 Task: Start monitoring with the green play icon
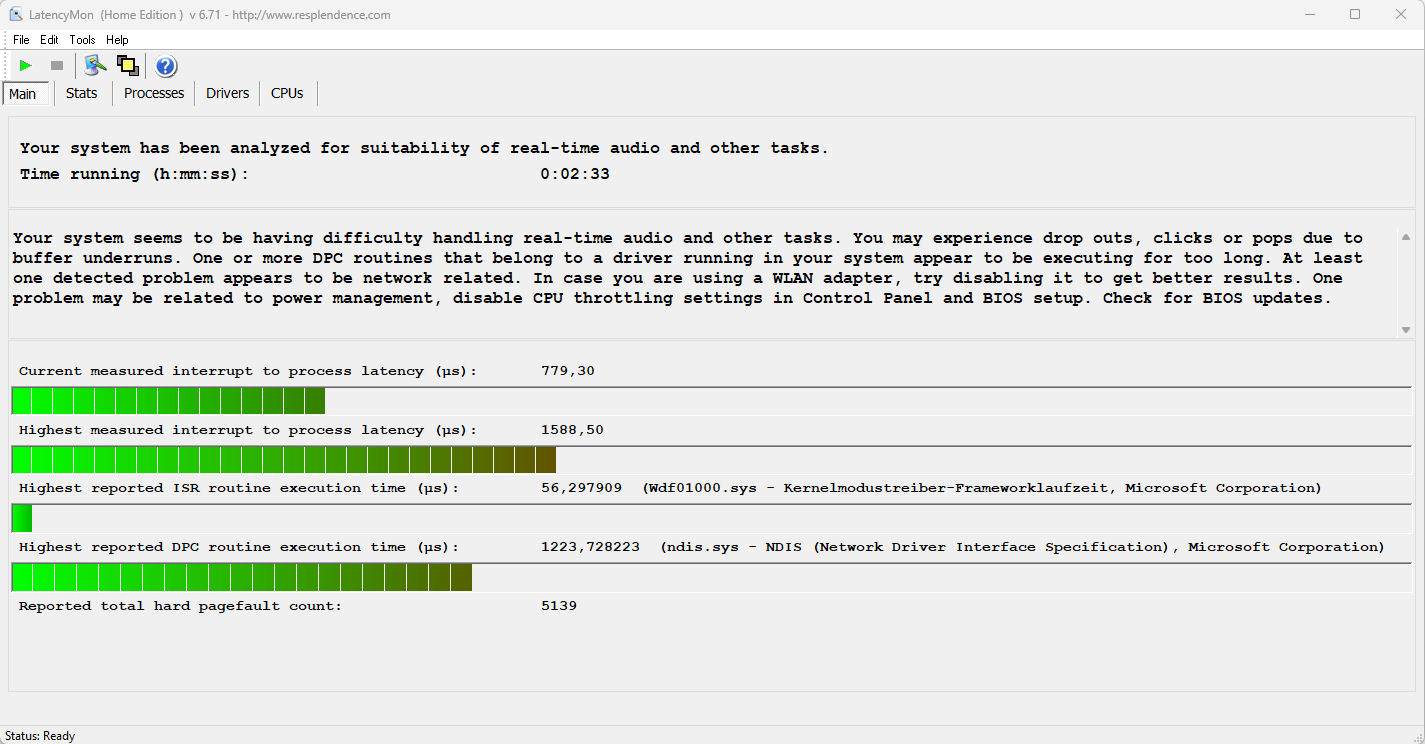pos(26,66)
